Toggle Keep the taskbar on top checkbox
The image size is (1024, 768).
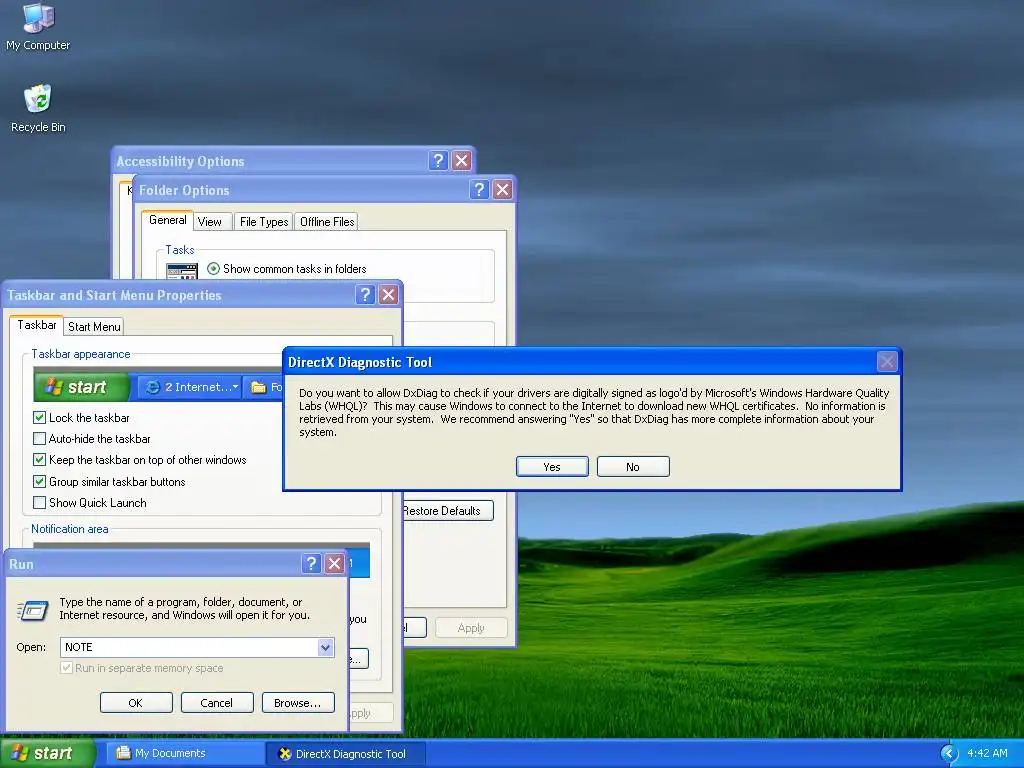coord(40,460)
